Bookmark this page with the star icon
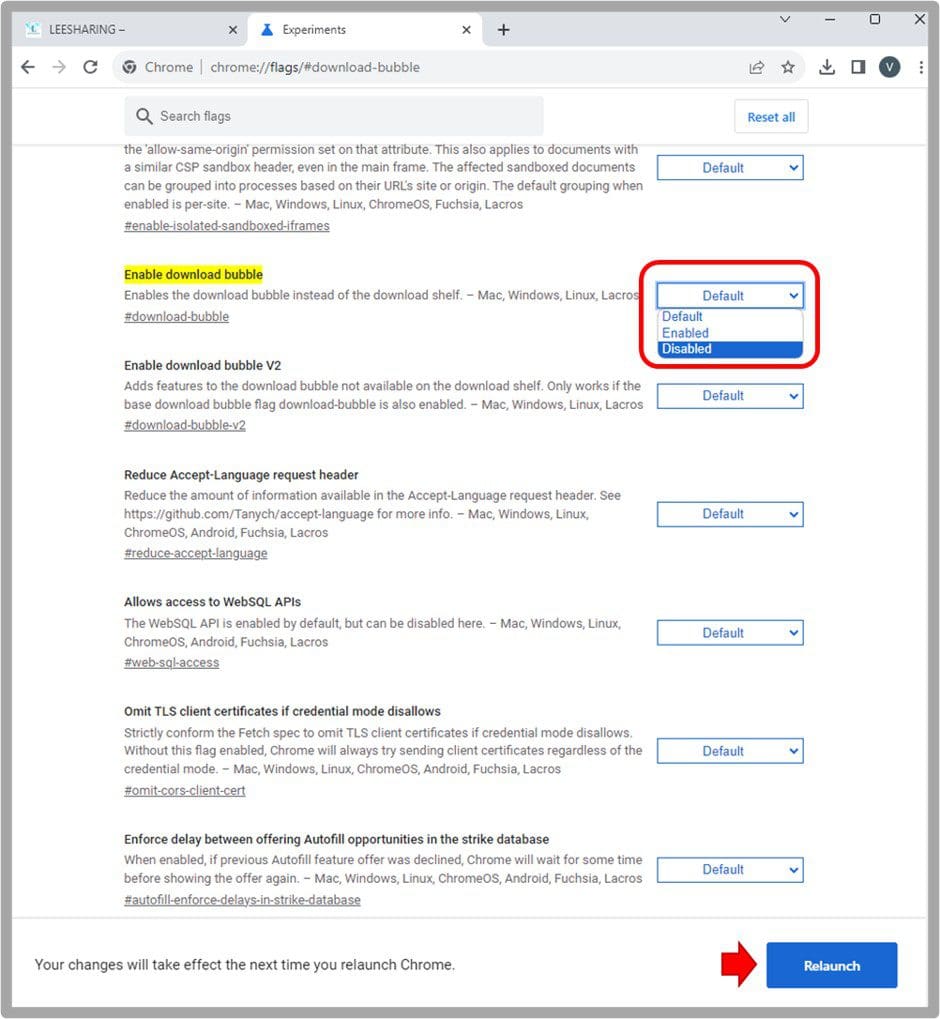The width and height of the screenshot is (940, 1019). pyautogui.click(x=788, y=67)
